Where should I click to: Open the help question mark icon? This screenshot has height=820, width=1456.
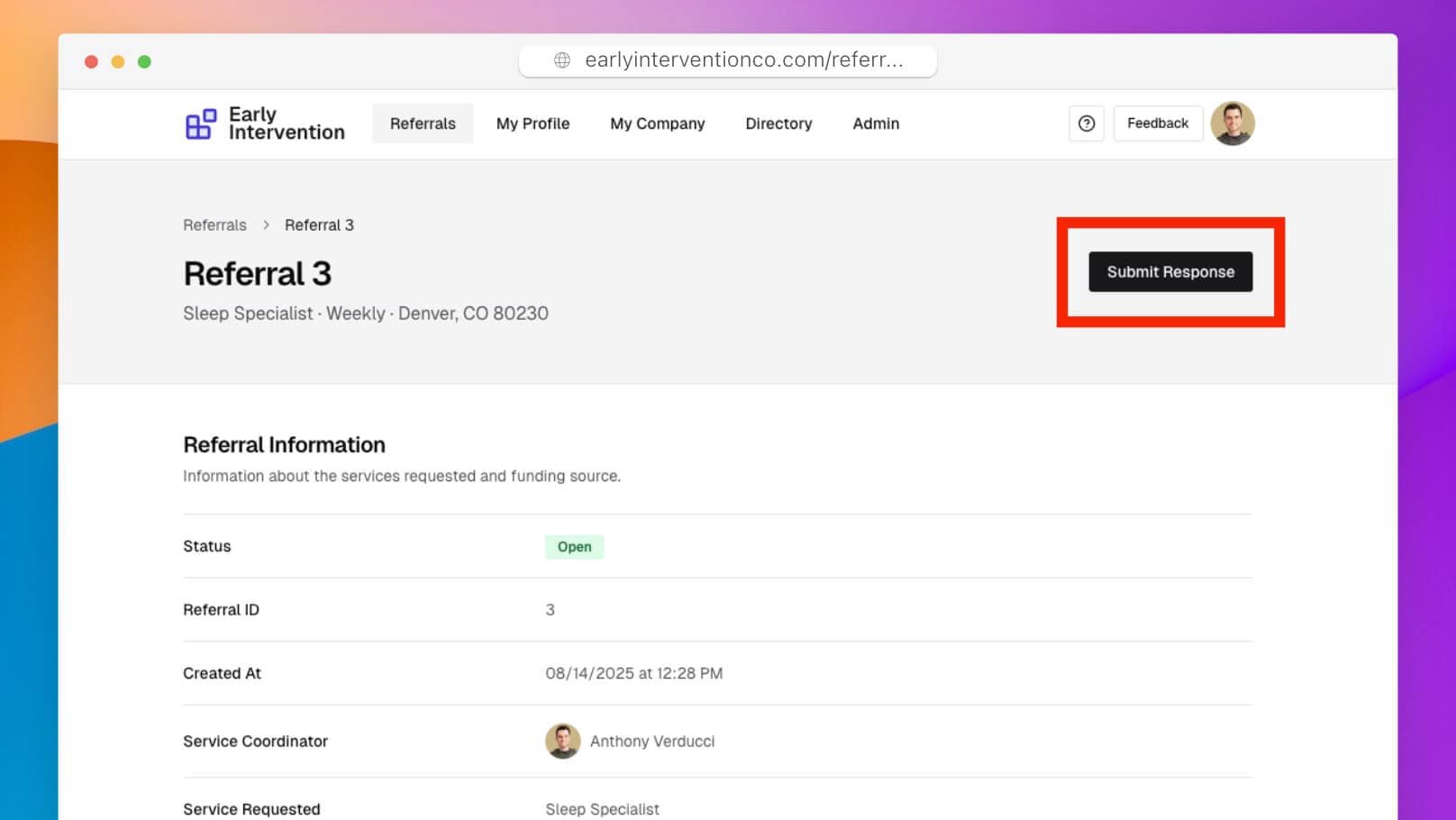pos(1086,123)
